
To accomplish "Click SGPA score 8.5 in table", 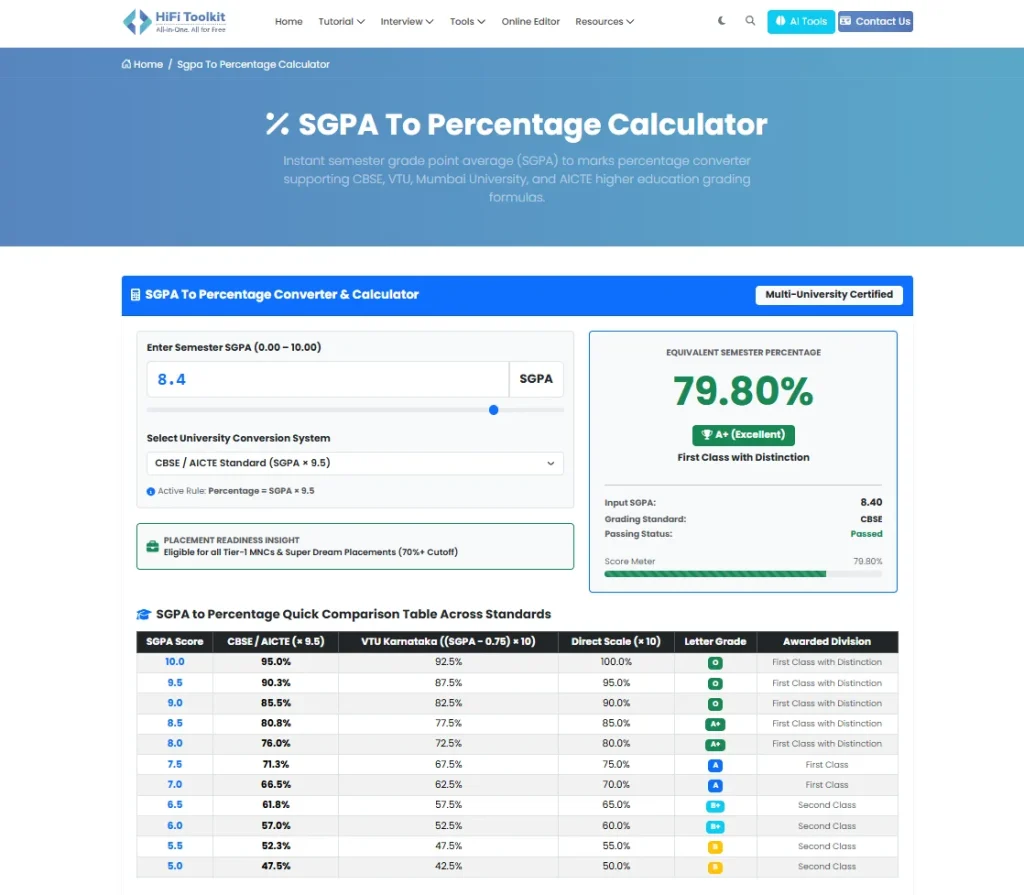I will point(174,723).
